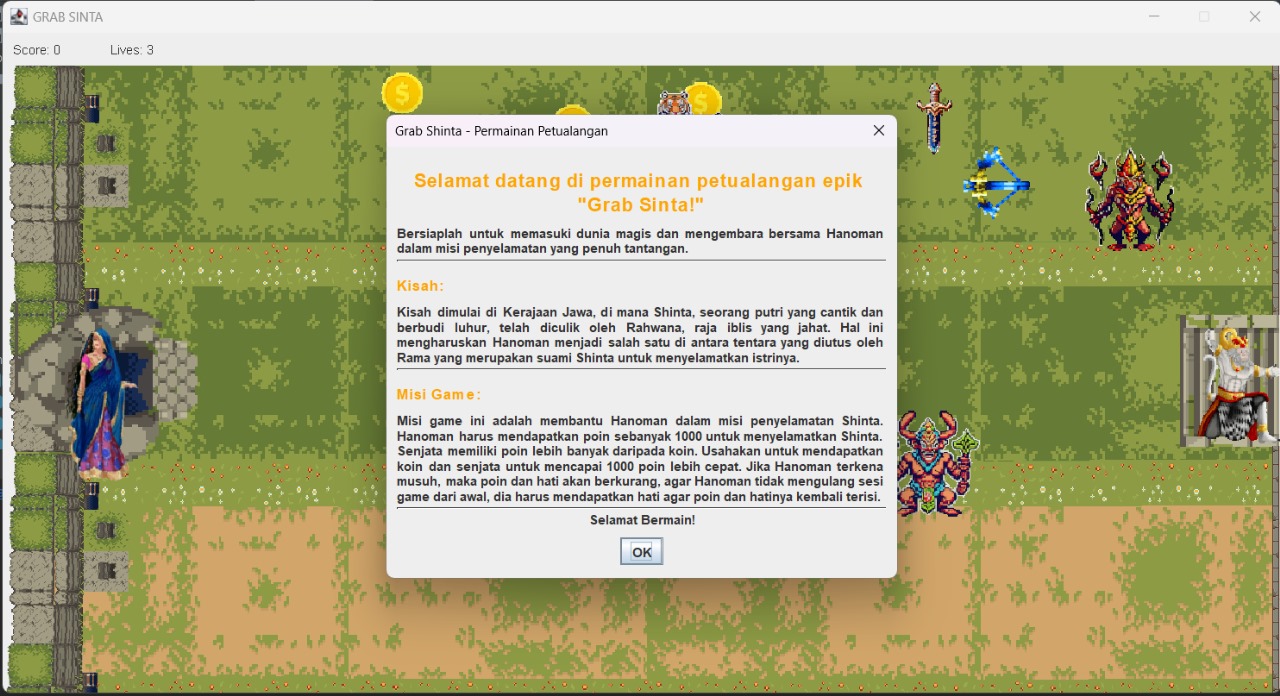The image size is (1280, 696).
Task: Click the gold coin at top left
Action: click(402, 92)
